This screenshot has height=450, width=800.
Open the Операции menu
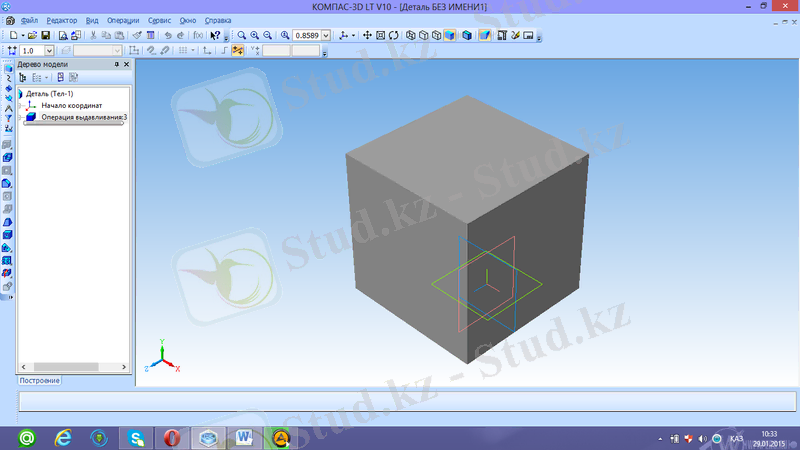(124, 20)
